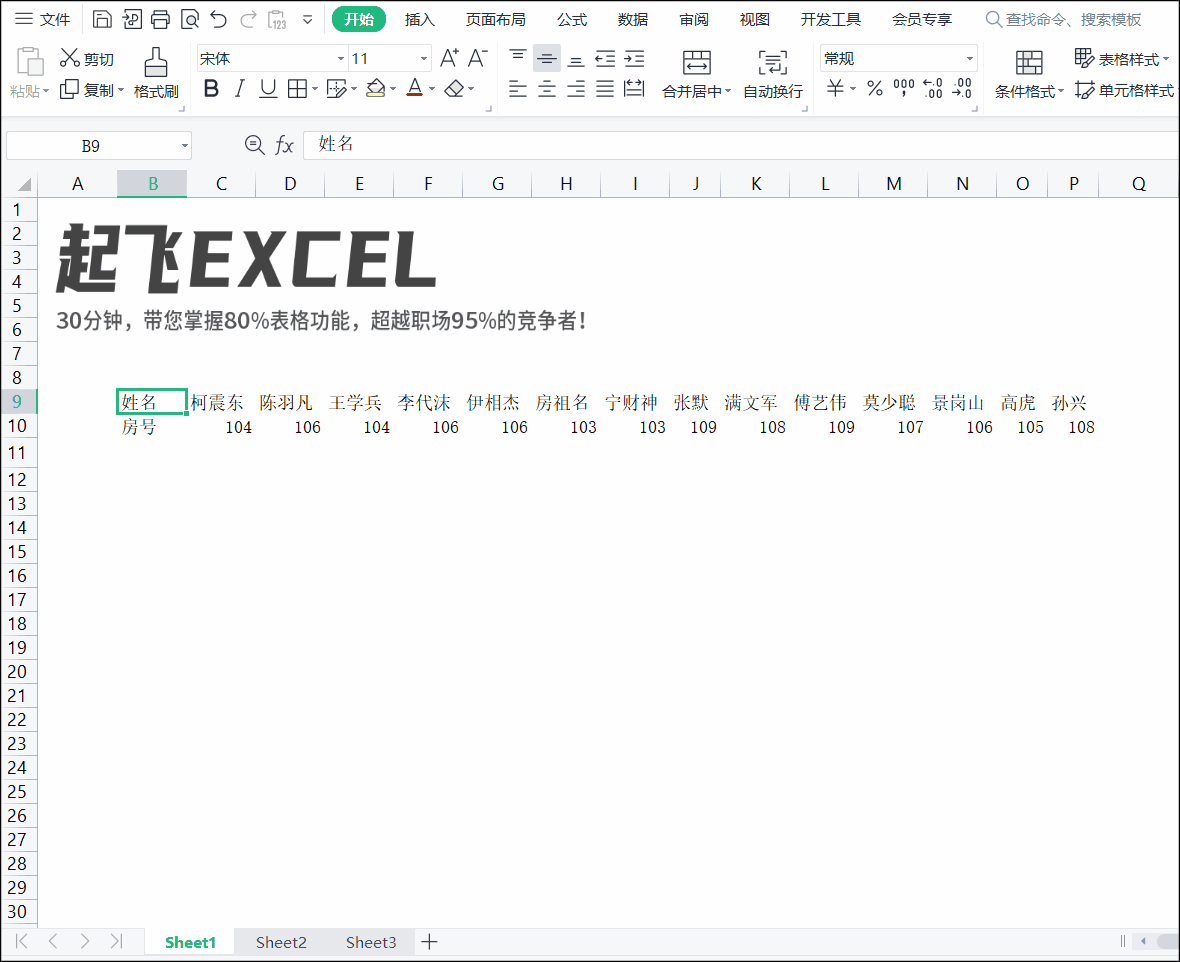Center text horizontally icon
The width and height of the screenshot is (1180, 962).
click(547, 89)
